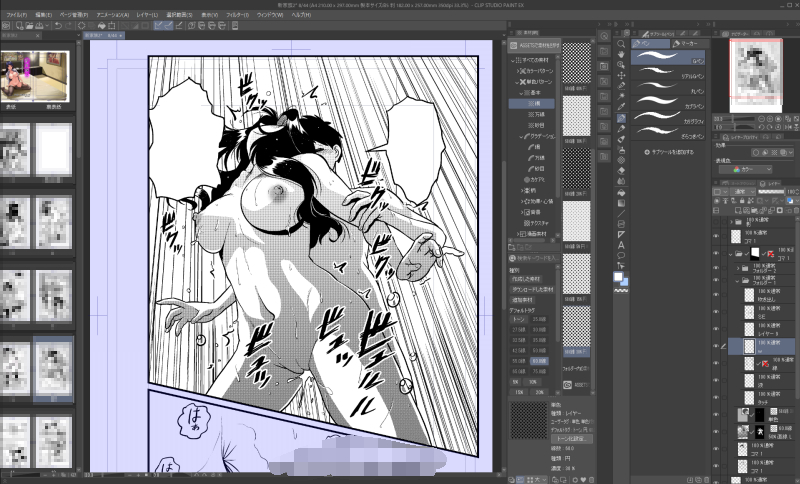Click the smartphone connect icon in command bar
The image size is (800, 484).
[x=235, y=26]
